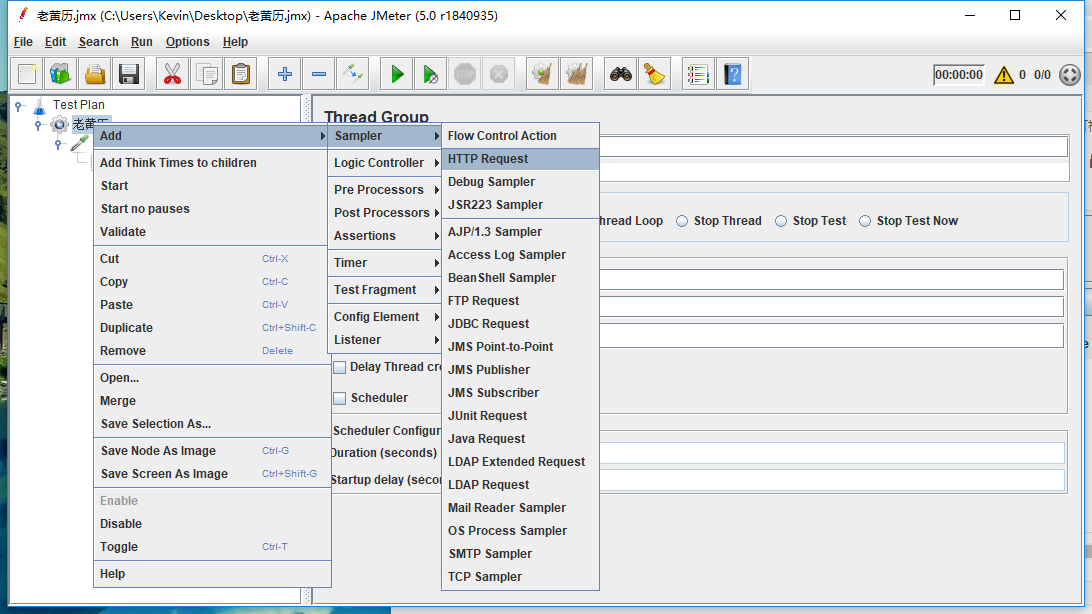Start the test with green play icon
Screen dimensions: 1092x614
tap(397, 74)
